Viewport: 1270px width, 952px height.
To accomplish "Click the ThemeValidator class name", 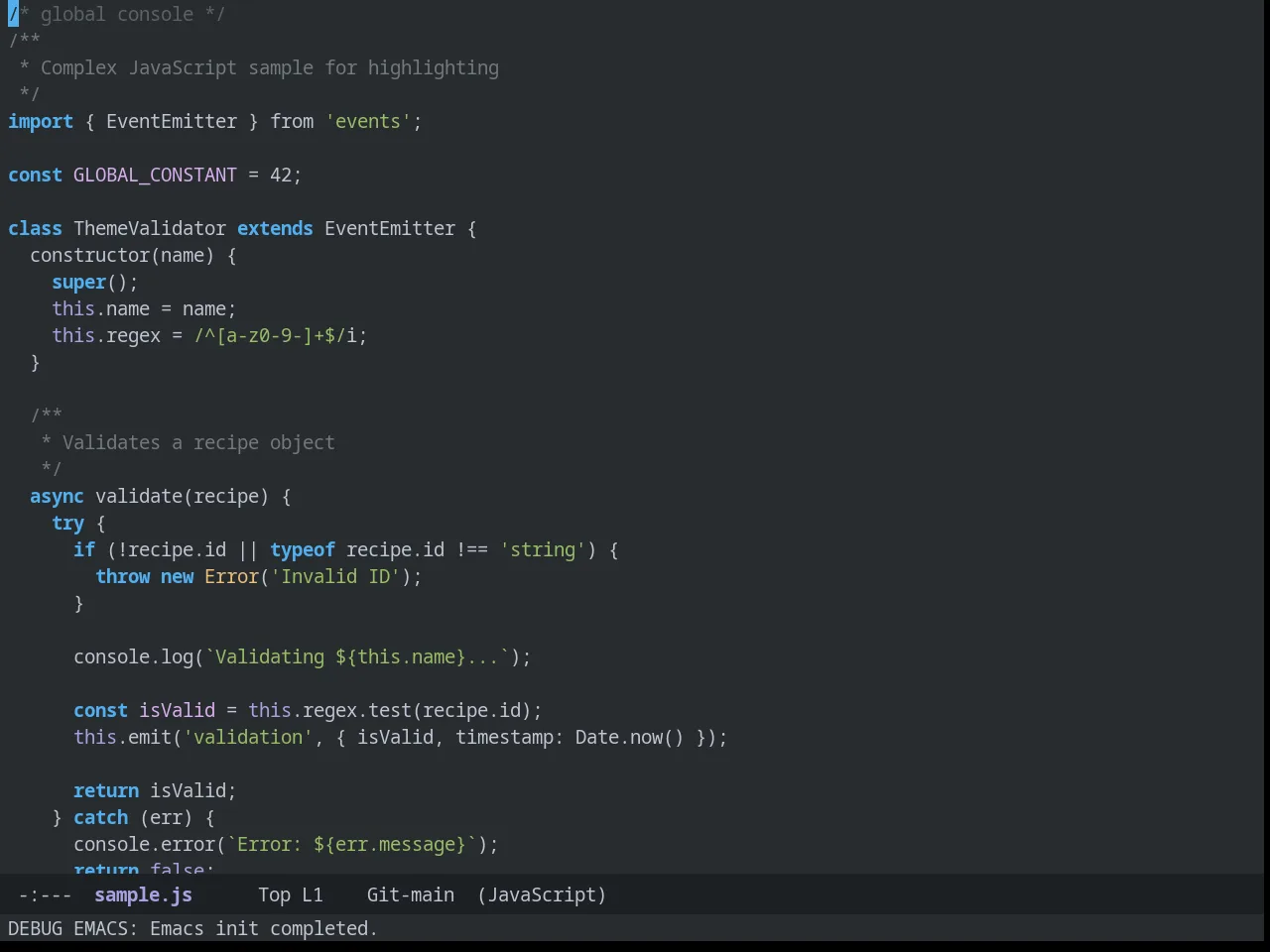I will [150, 228].
